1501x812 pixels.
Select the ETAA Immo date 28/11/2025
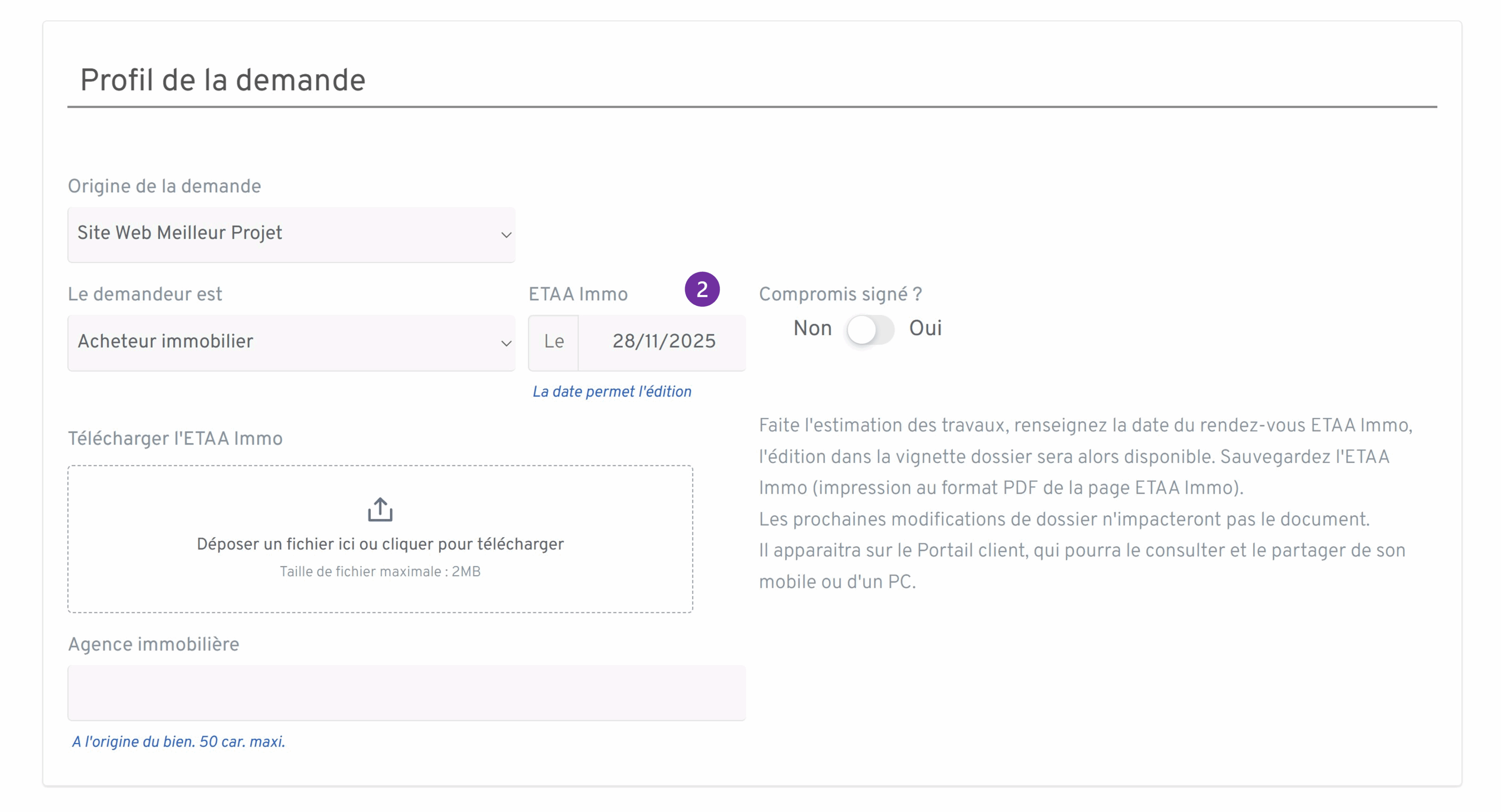coord(664,343)
